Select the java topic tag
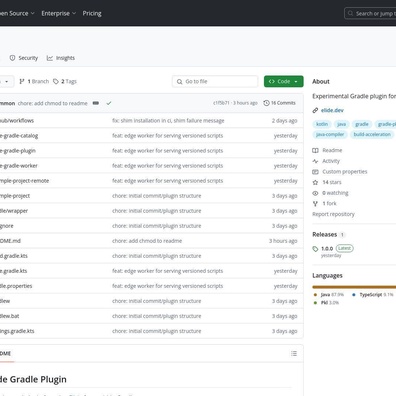 pyautogui.click(x=342, y=124)
